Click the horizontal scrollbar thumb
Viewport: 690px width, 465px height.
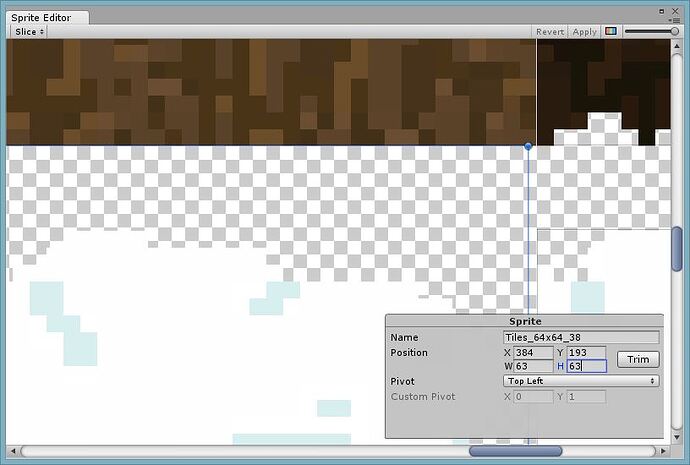tap(515, 451)
